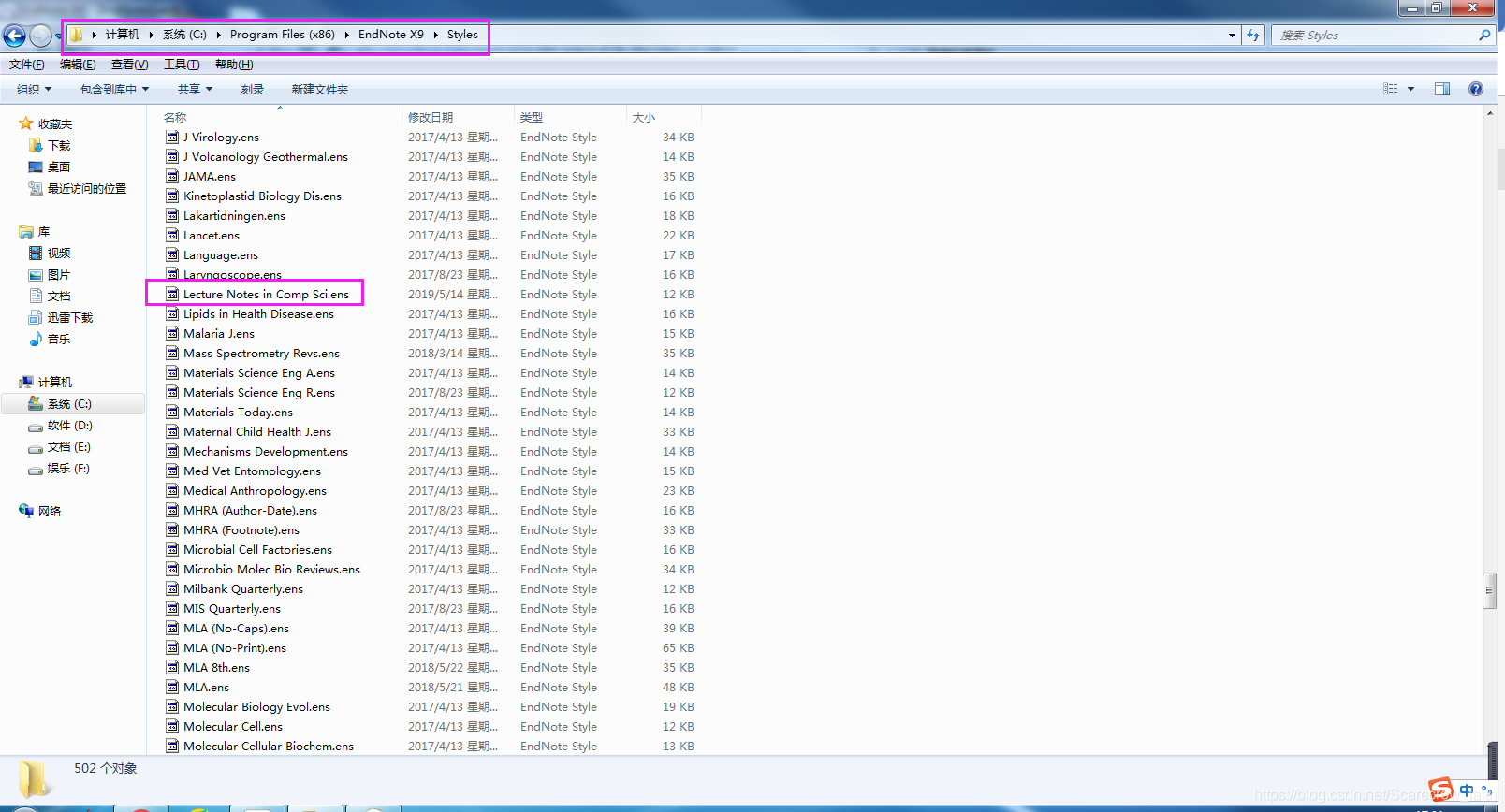
Task: Go forward with the Forward arrow button
Action: (40, 36)
